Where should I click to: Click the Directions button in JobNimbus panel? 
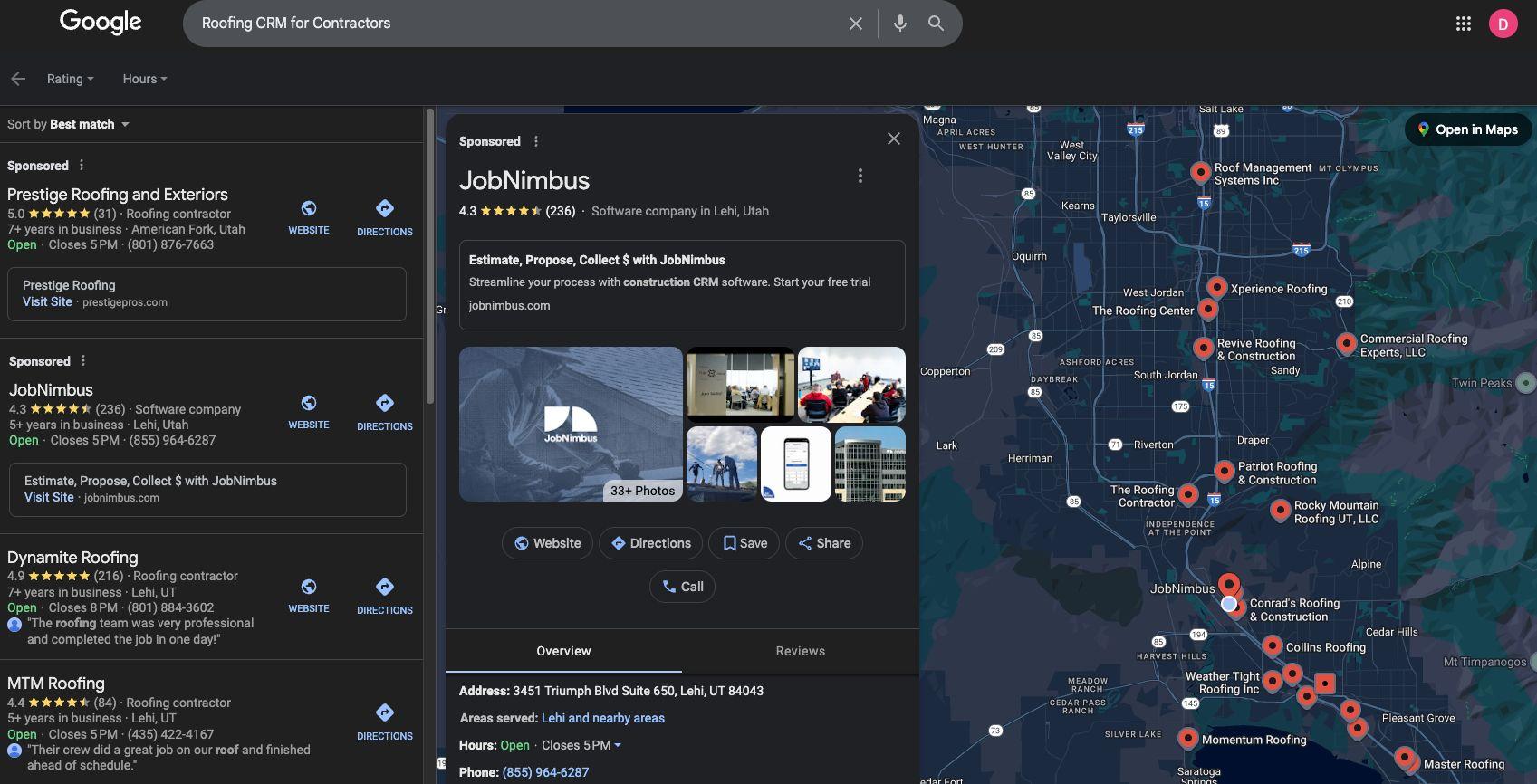[x=651, y=543]
